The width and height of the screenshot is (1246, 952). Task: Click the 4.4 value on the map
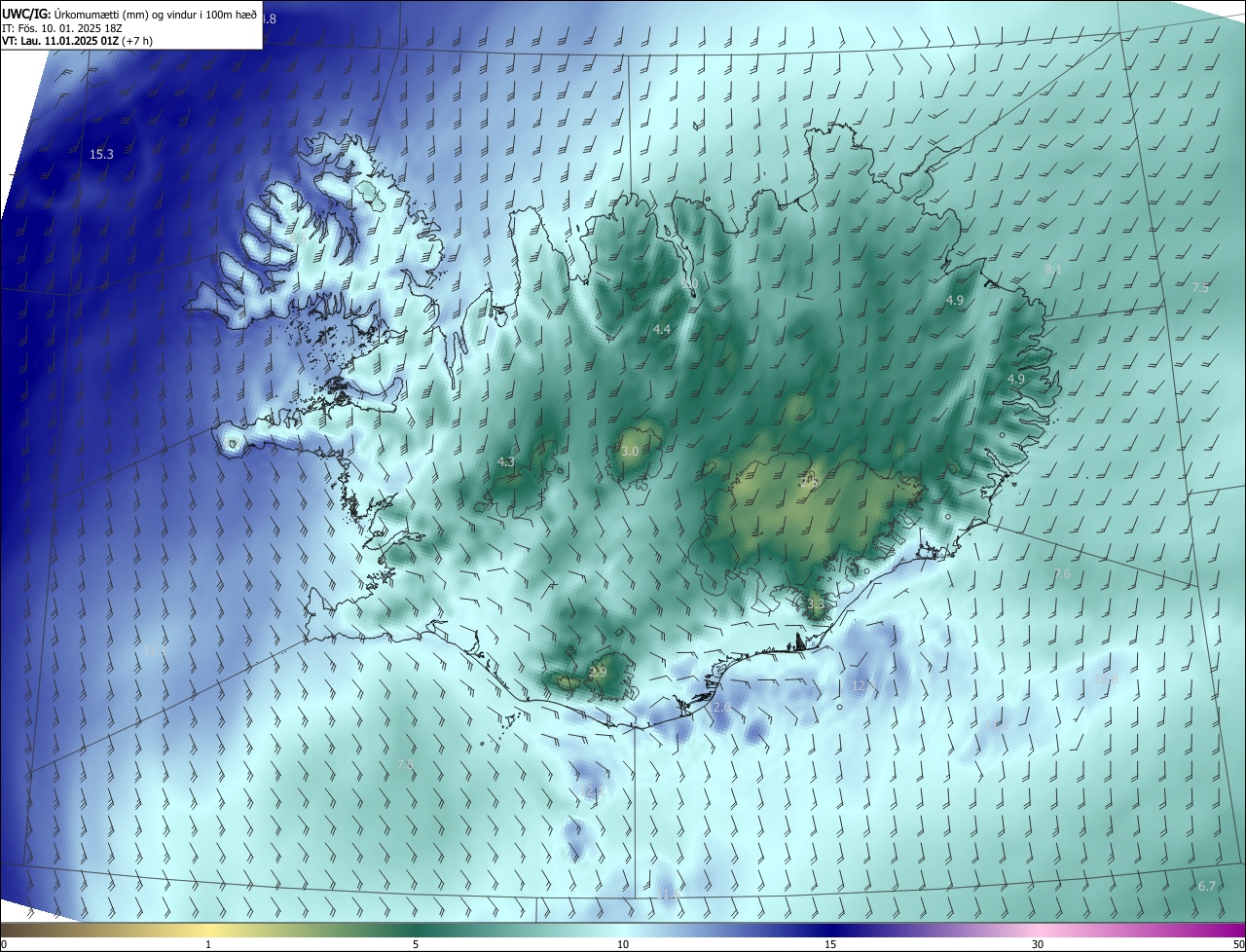pyautogui.click(x=662, y=330)
